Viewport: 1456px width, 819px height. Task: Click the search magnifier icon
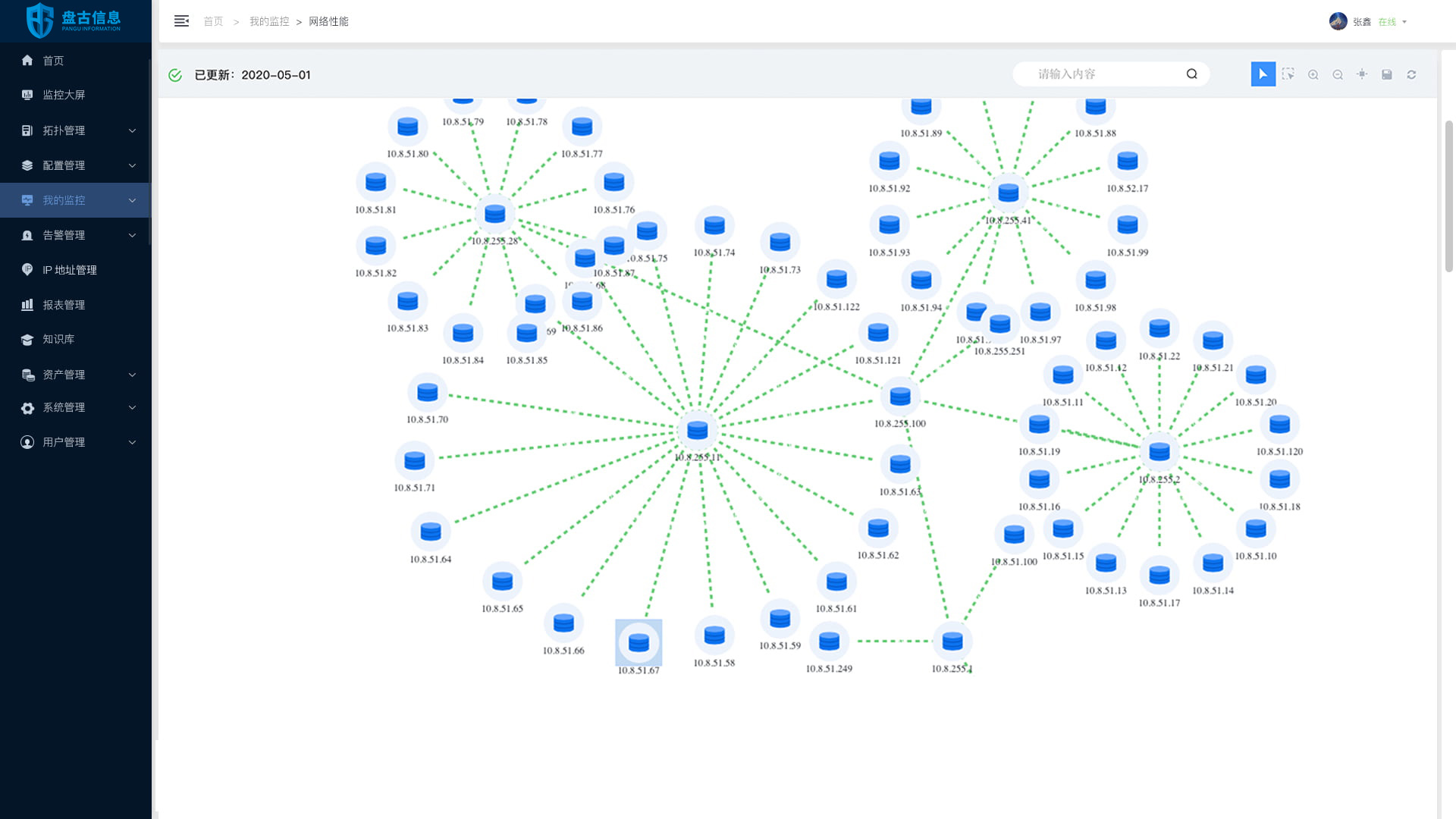click(x=1192, y=74)
